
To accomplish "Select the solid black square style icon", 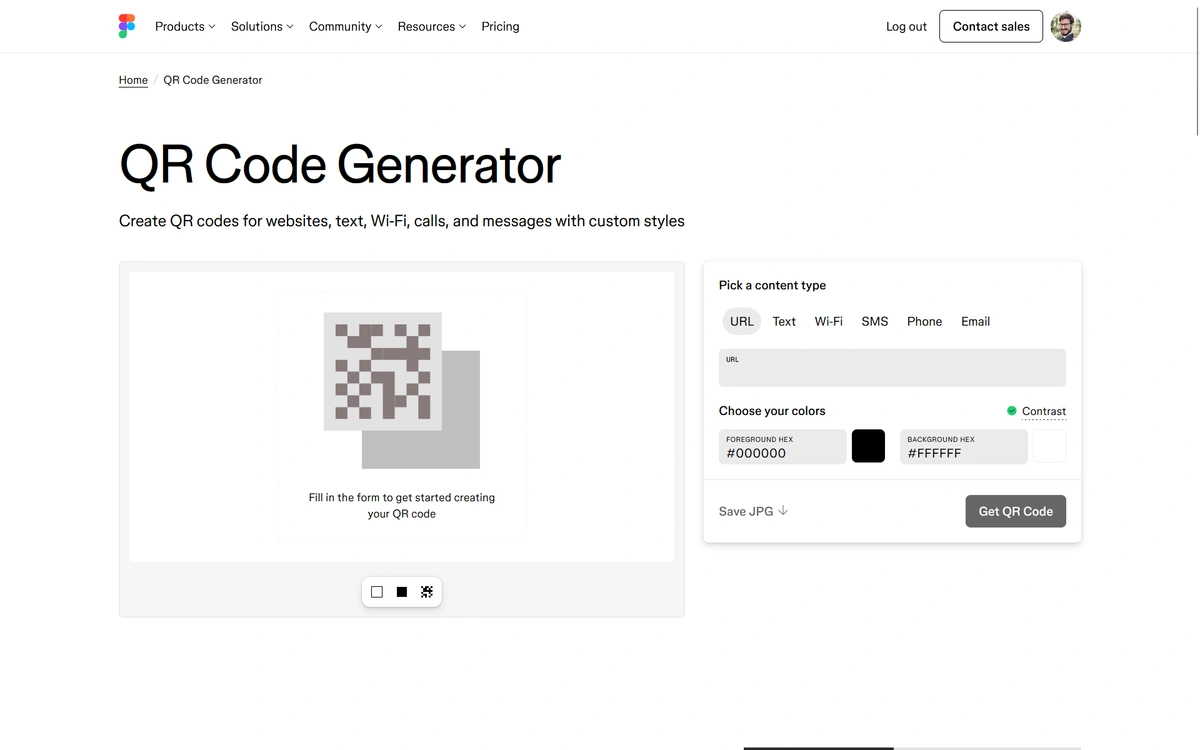I will click(402, 592).
